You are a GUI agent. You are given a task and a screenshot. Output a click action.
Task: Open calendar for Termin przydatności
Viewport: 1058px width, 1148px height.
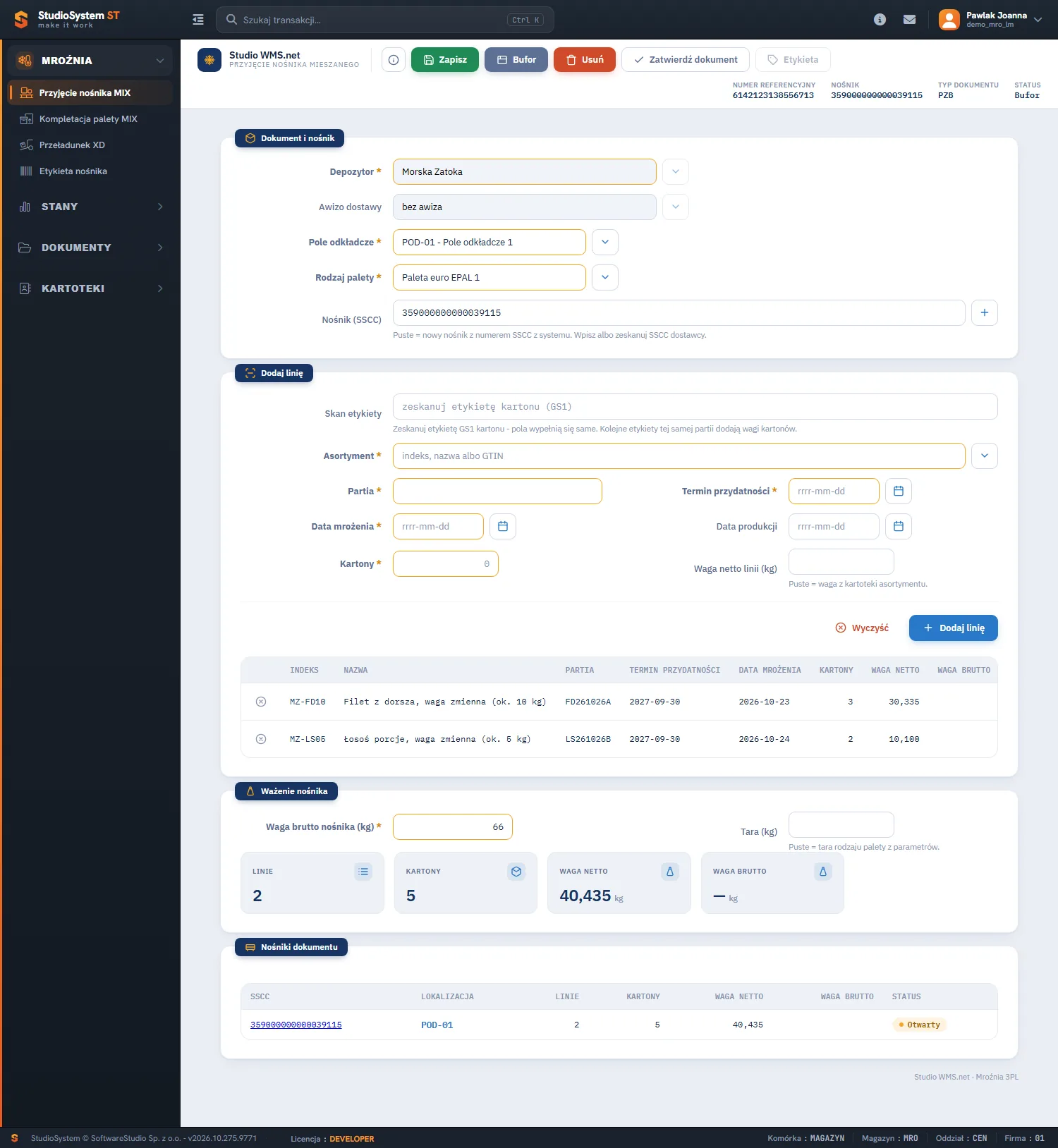(899, 491)
